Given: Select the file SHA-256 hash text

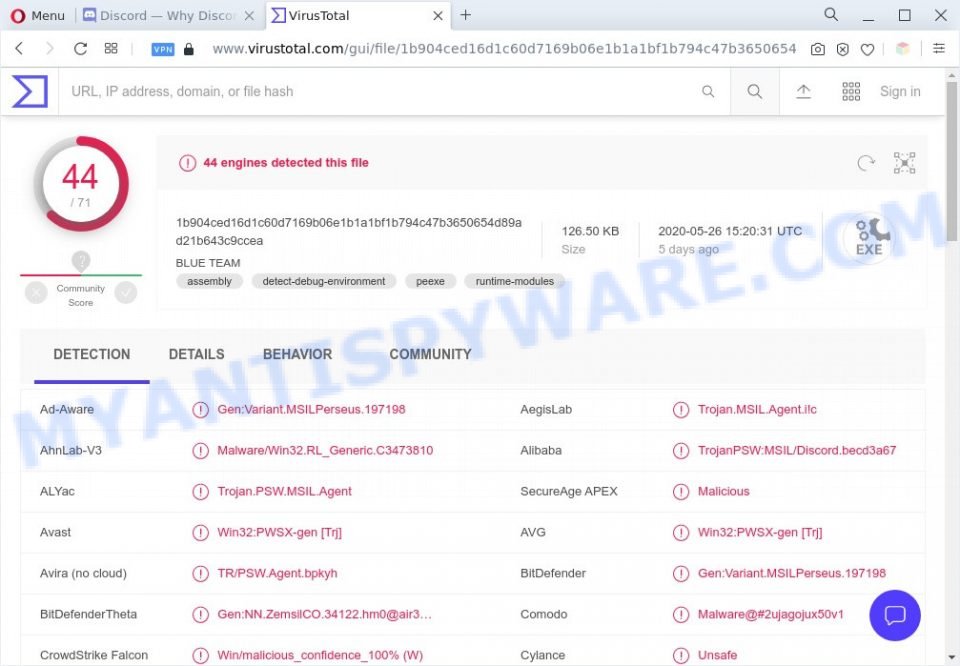Looking at the screenshot, I should point(348,231).
